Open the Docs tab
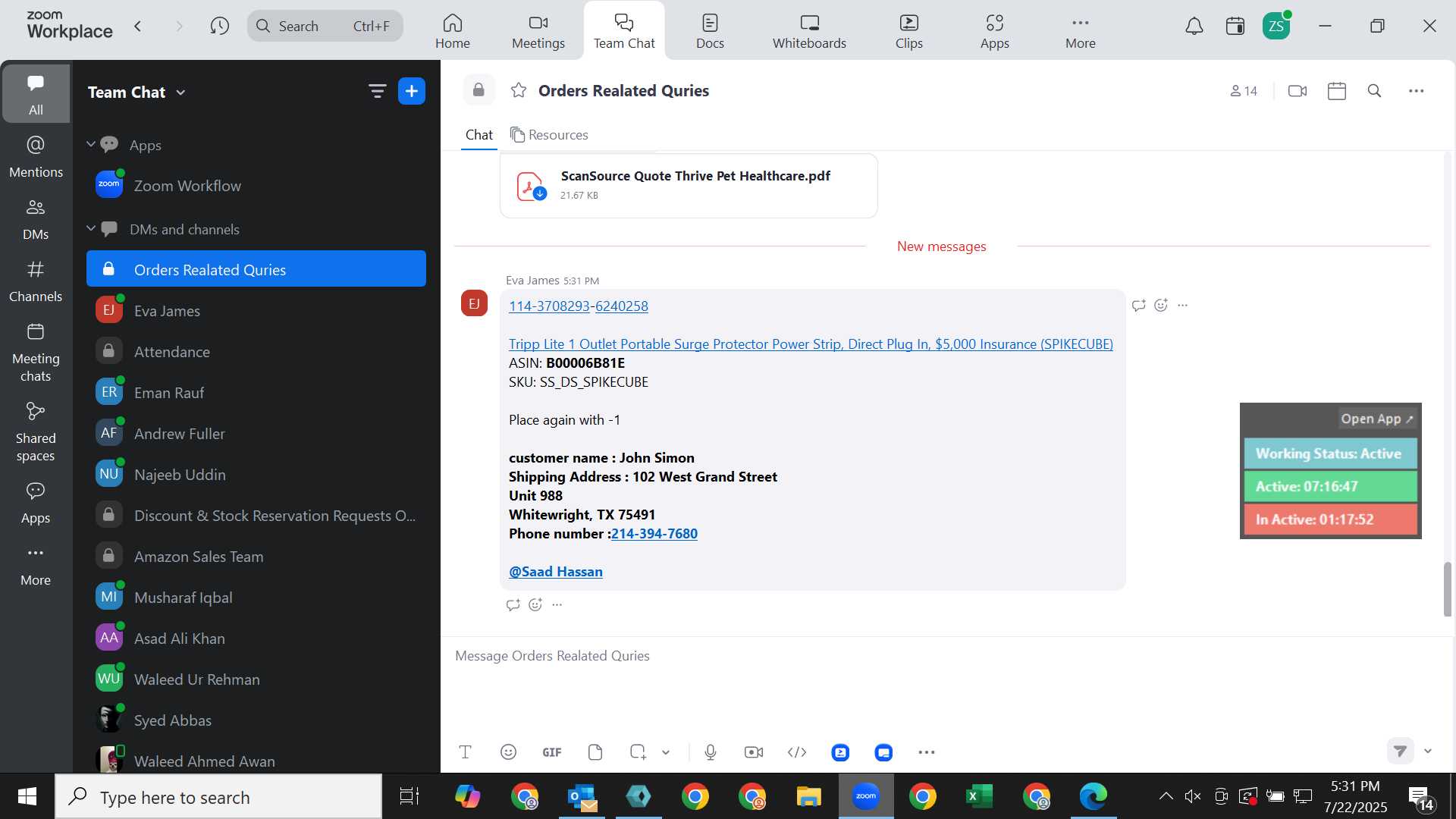Image resolution: width=1456 pixels, height=819 pixels. (710, 31)
